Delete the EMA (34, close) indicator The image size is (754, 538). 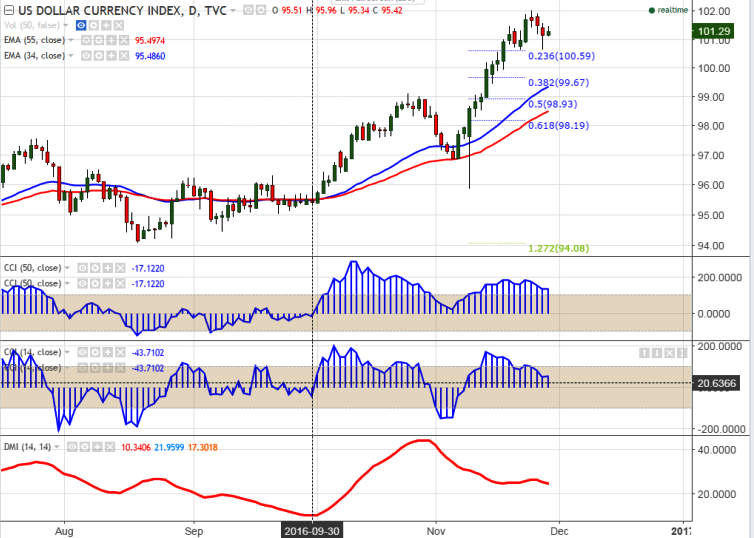tap(124, 56)
